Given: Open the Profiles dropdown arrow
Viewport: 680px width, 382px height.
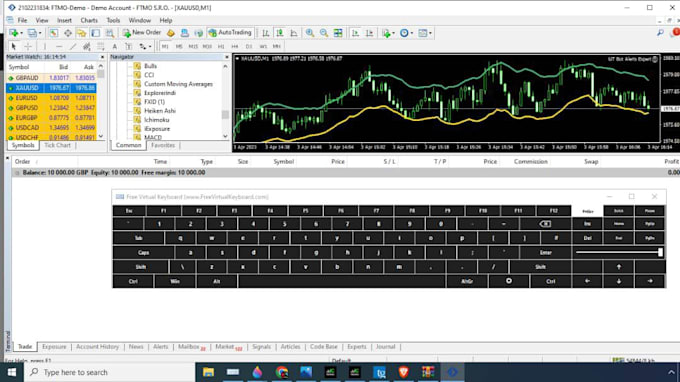Looking at the screenshot, I should (x=40, y=33).
